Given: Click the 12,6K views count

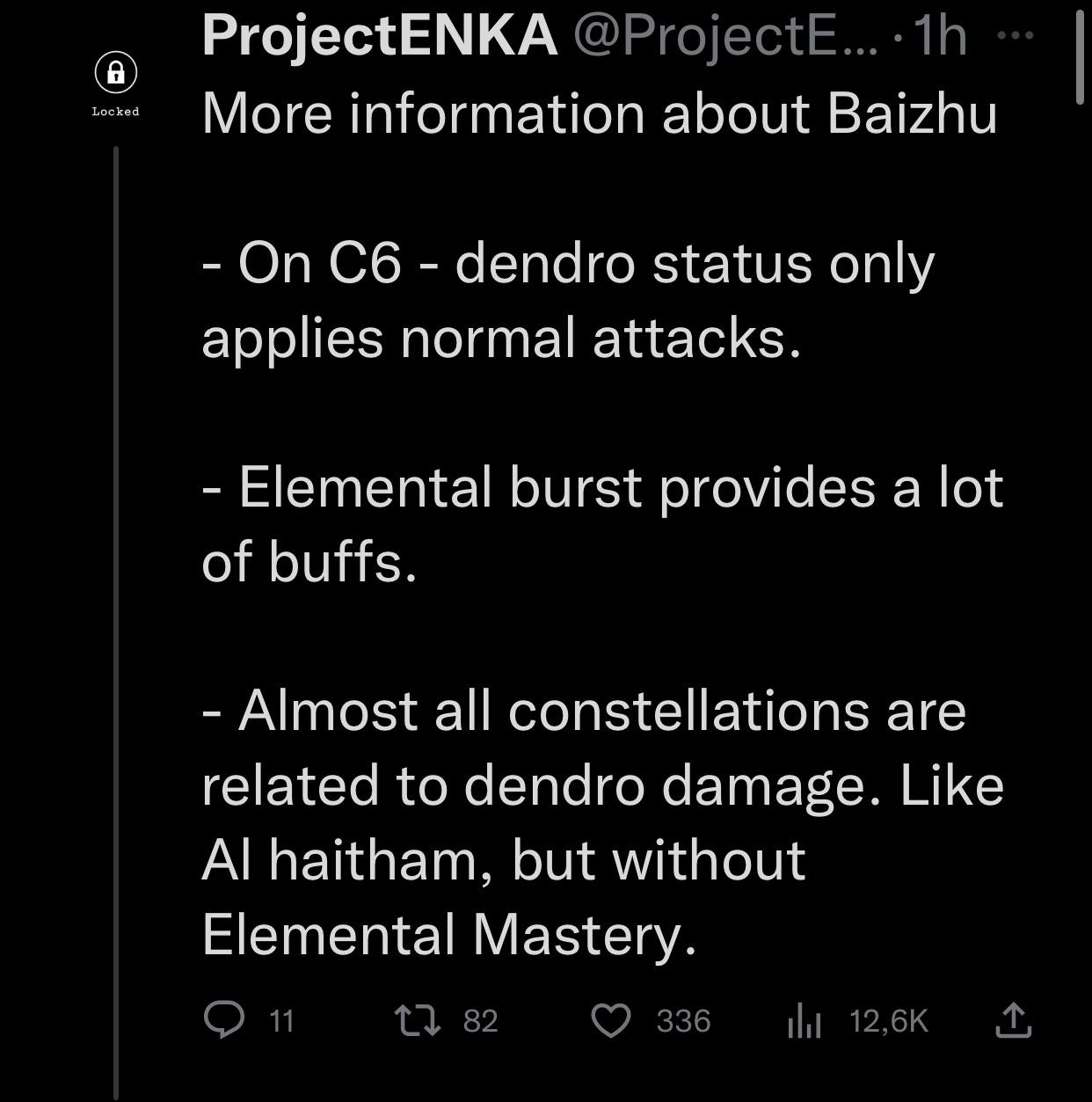Looking at the screenshot, I should pos(889,1021).
